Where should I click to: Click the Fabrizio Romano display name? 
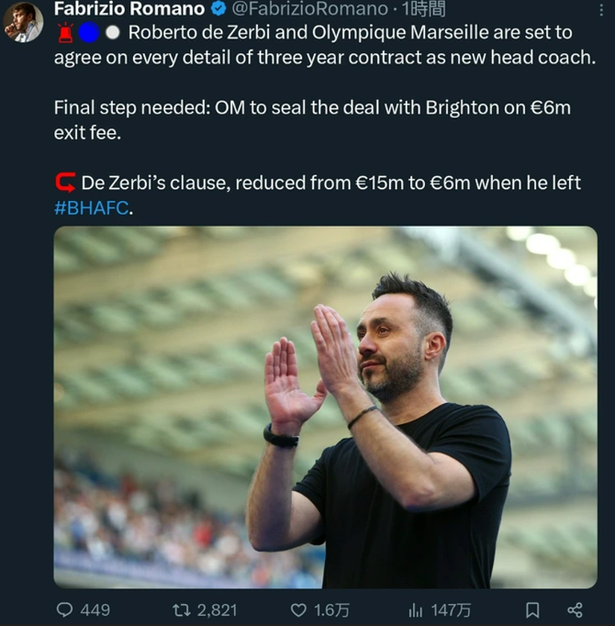click(129, 10)
